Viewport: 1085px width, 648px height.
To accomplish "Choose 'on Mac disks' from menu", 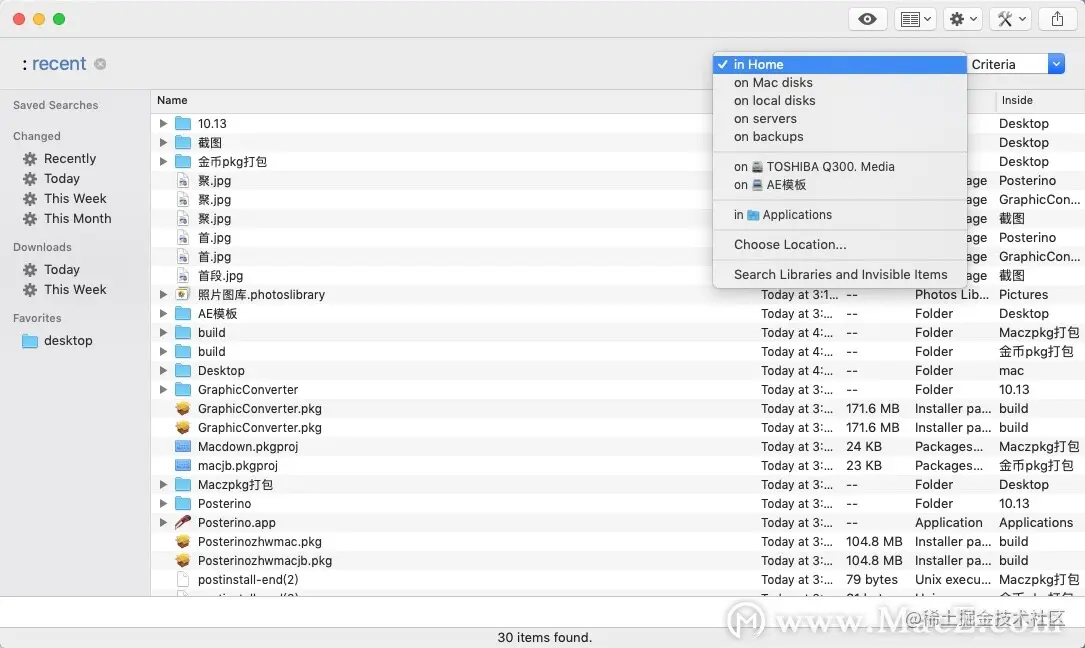I will coord(839,82).
